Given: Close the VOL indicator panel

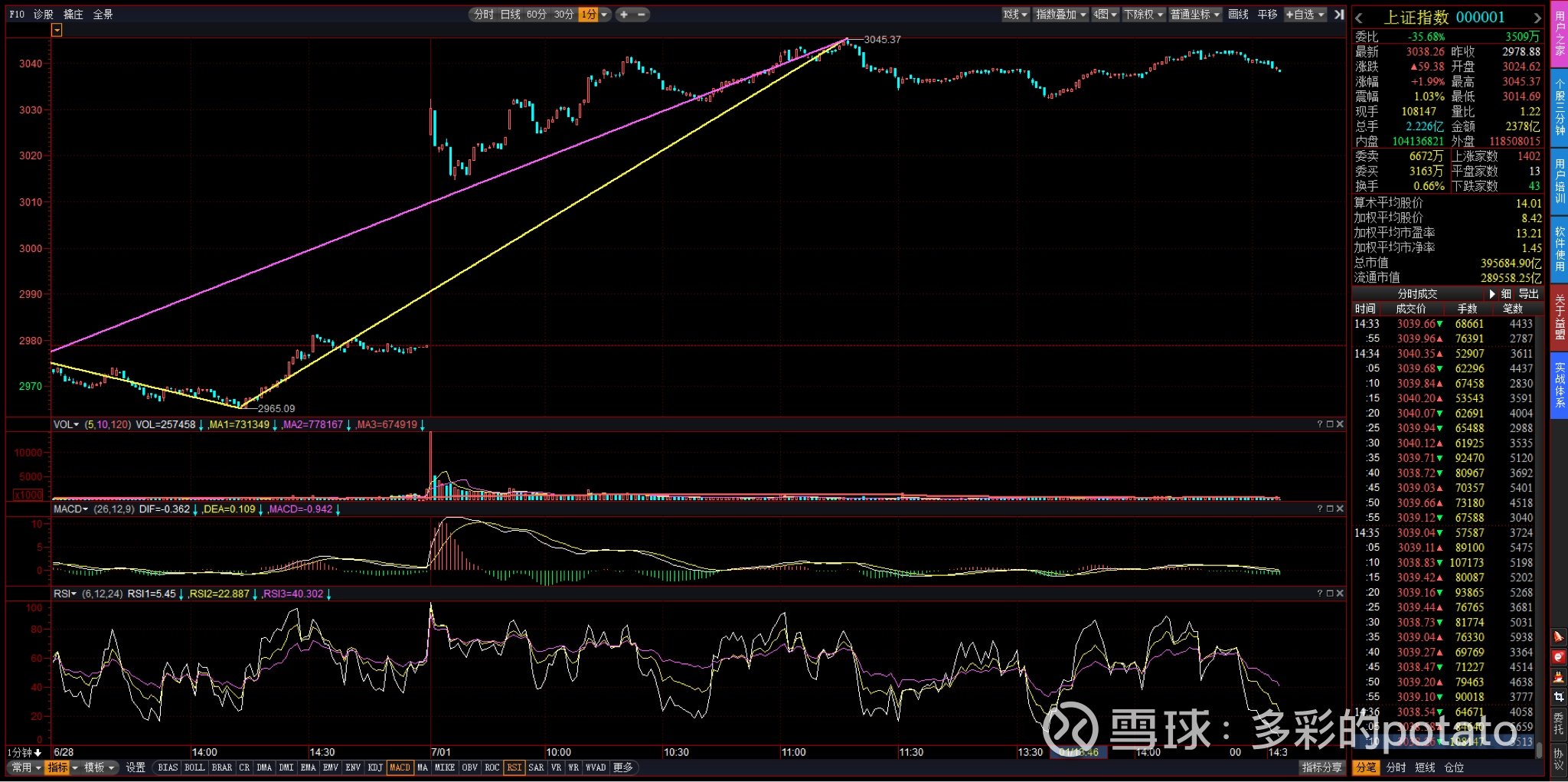Looking at the screenshot, I should tap(1340, 424).
